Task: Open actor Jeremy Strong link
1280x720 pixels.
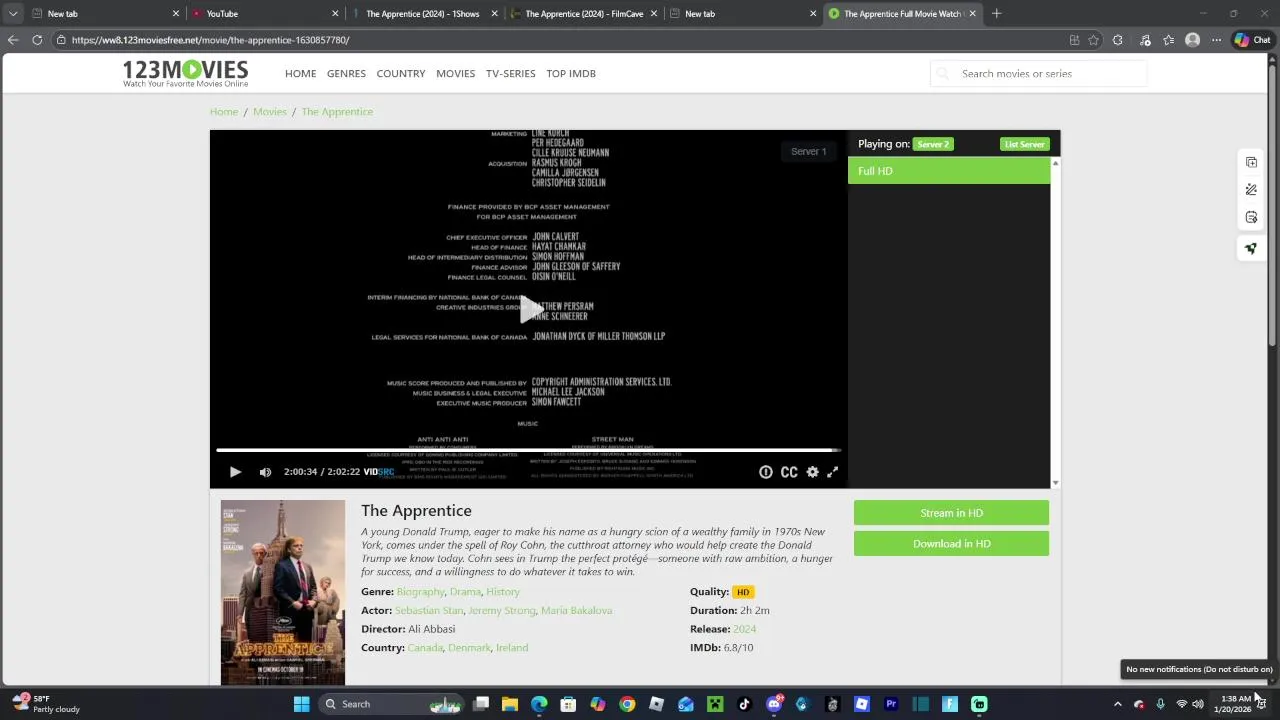Action: (502, 610)
